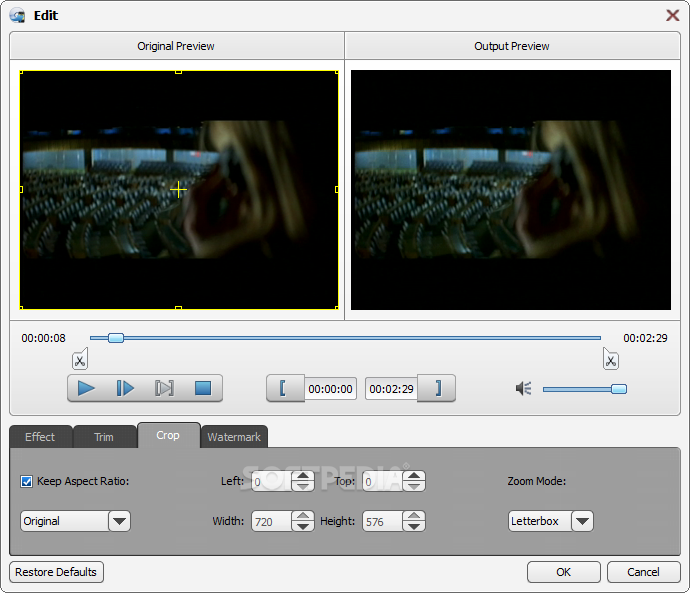Increase the Width value
The width and height of the screenshot is (690, 593).
303,516
